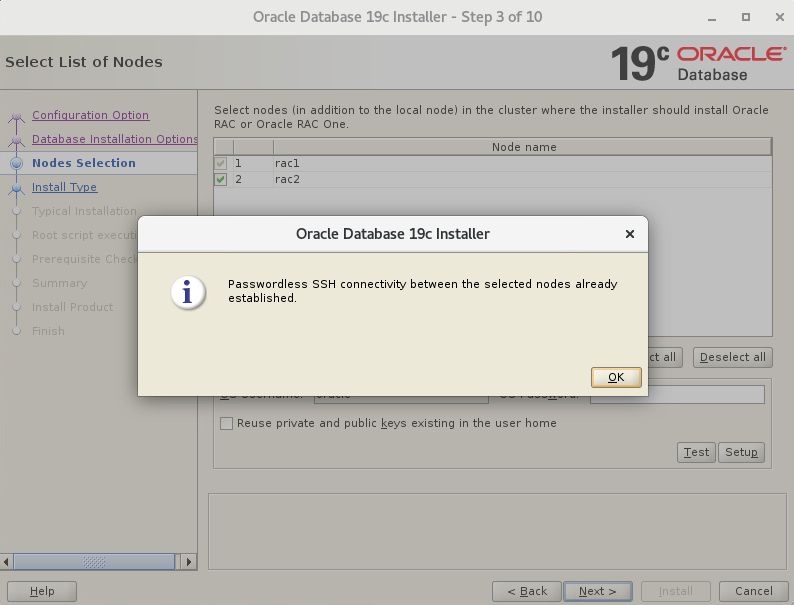
Task: Click the Back button
Action: coord(525,591)
